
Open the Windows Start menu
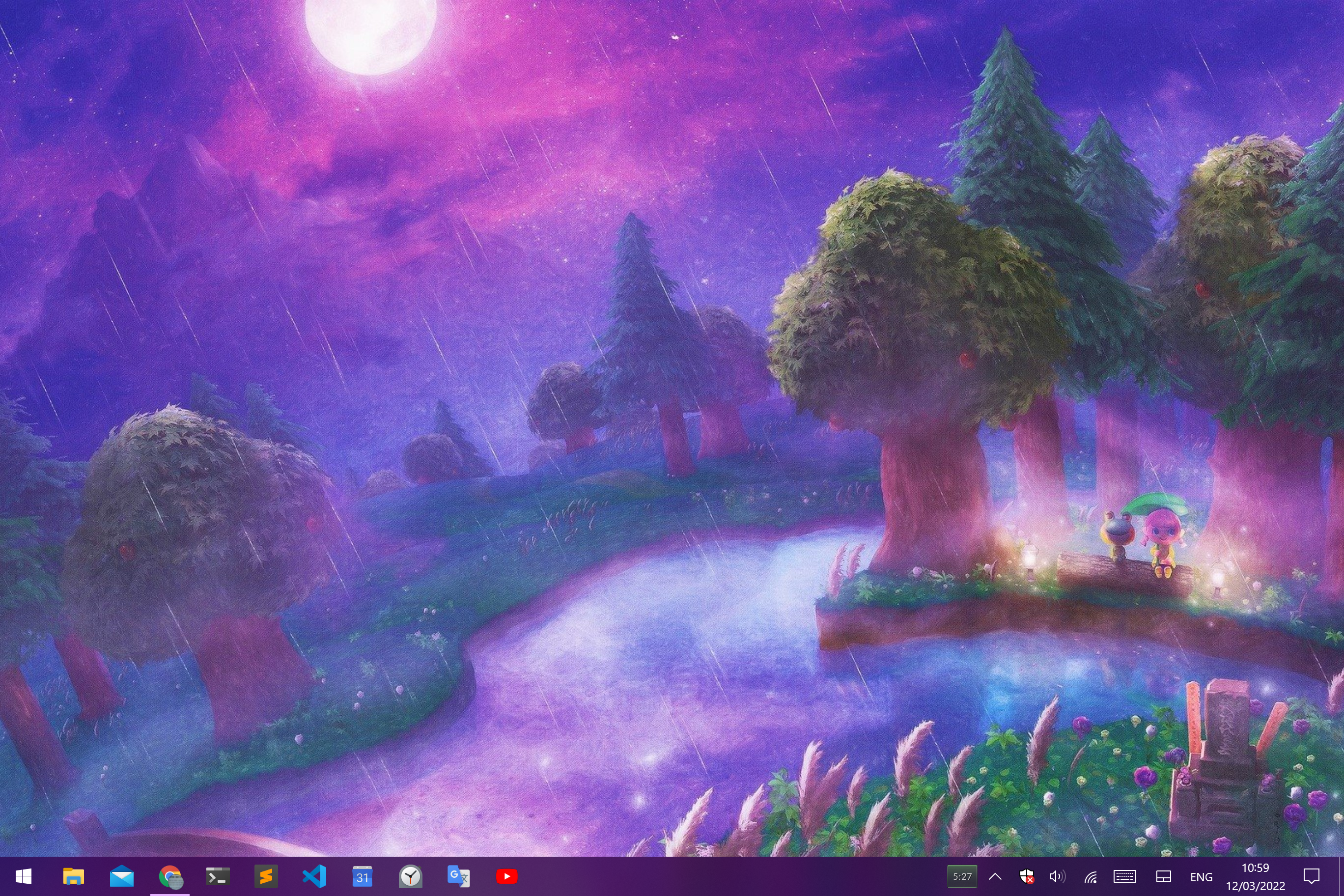[23, 876]
